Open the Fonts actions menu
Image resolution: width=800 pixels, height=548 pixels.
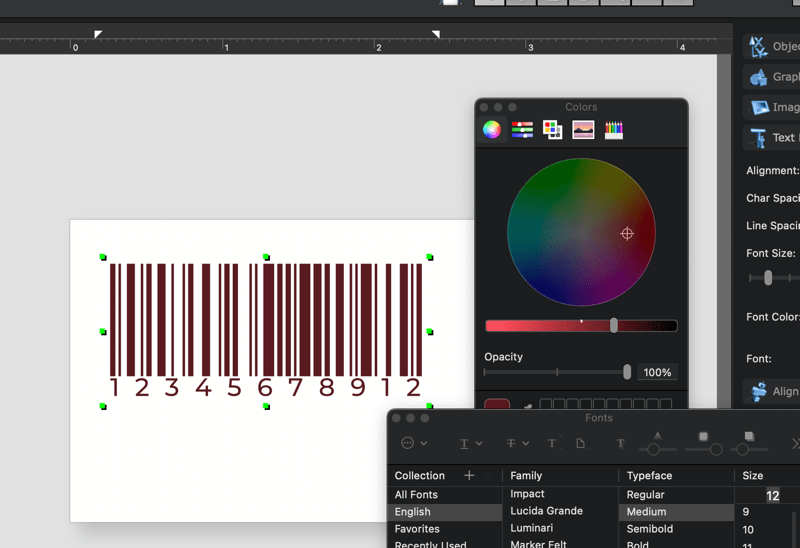414,443
